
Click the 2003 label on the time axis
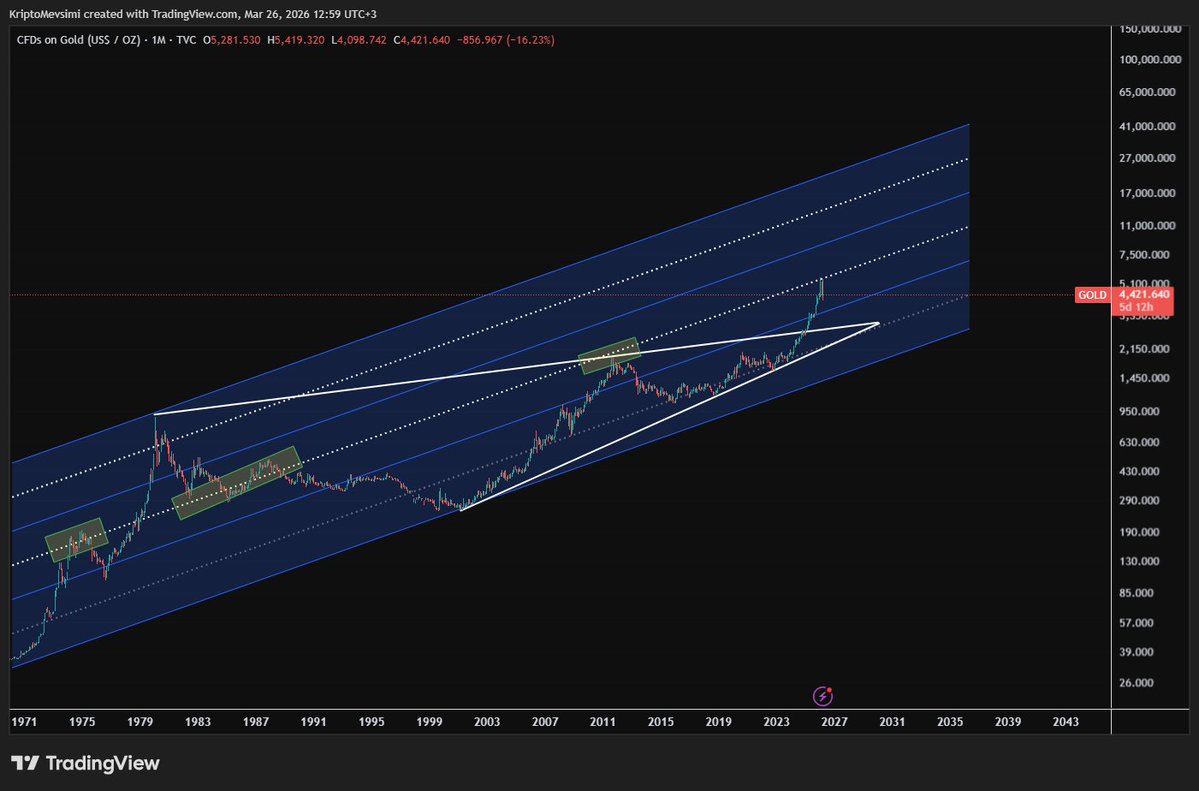486,721
